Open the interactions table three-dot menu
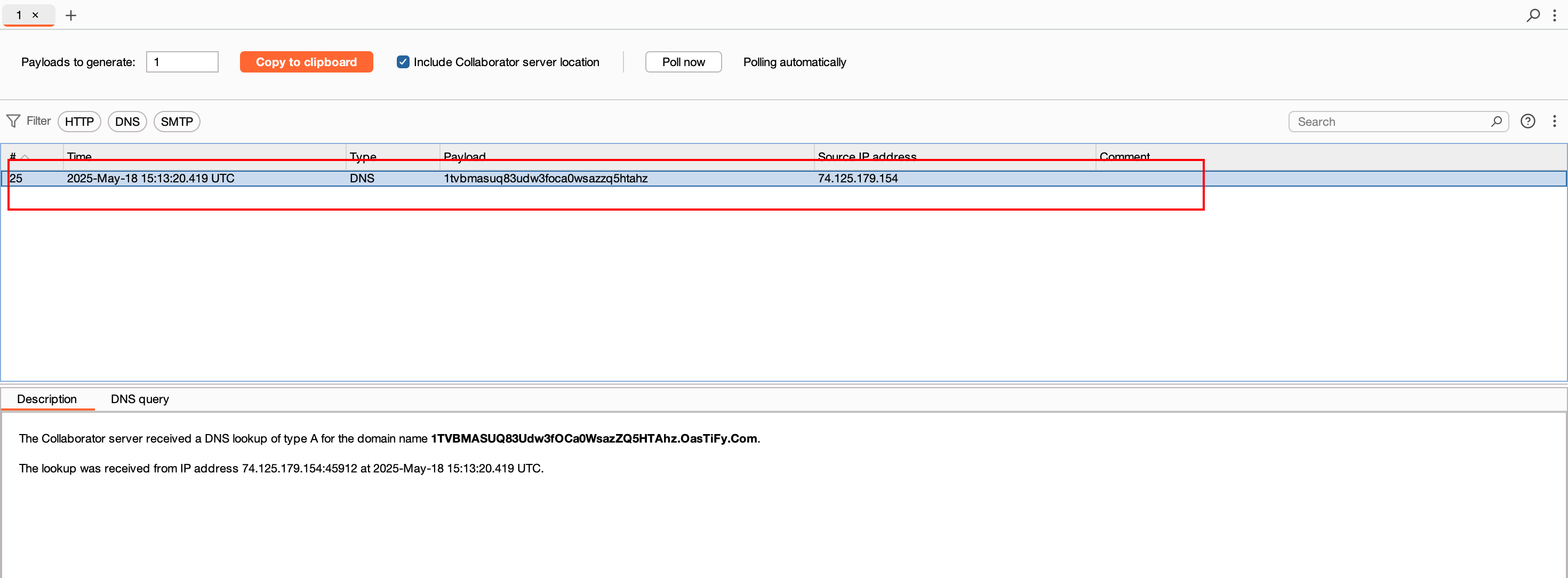Viewport: 1568px width, 578px height. point(1554,121)
